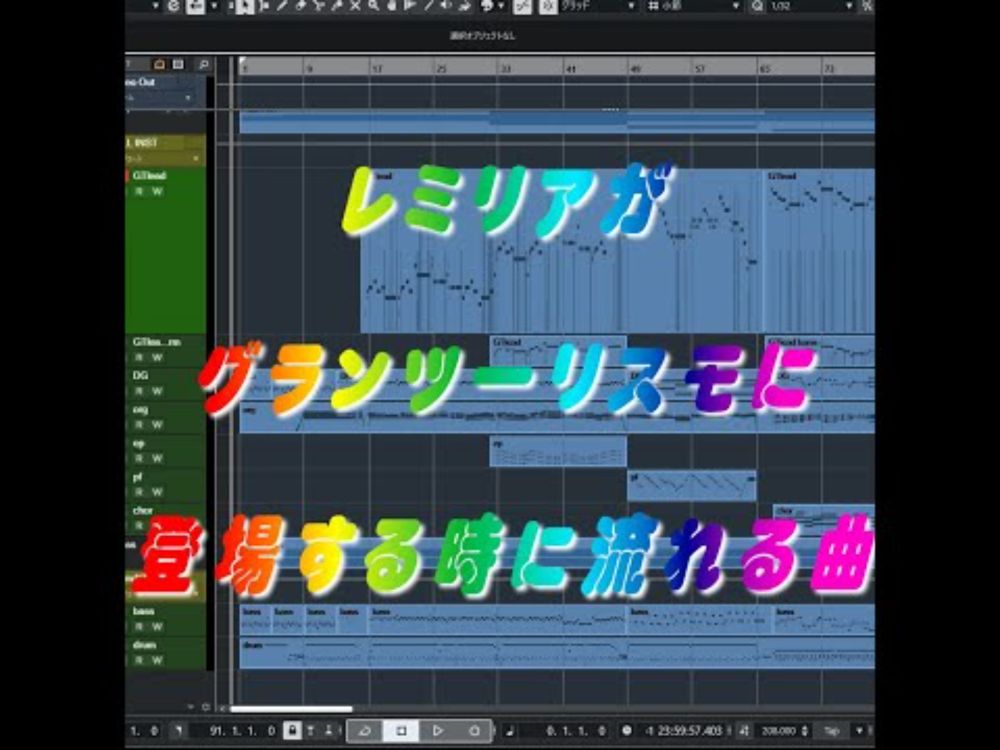Open dropdown beside the highlighted toolbar button

214,6
